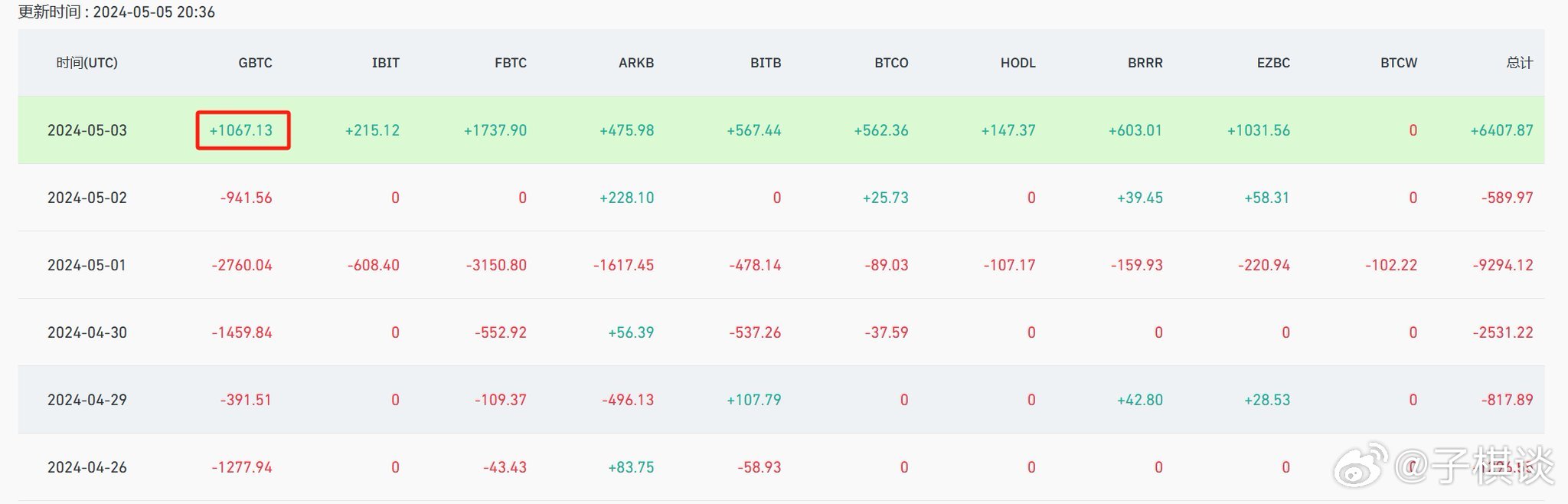Select the -102.22 BTCW value

click(1390, 265)
